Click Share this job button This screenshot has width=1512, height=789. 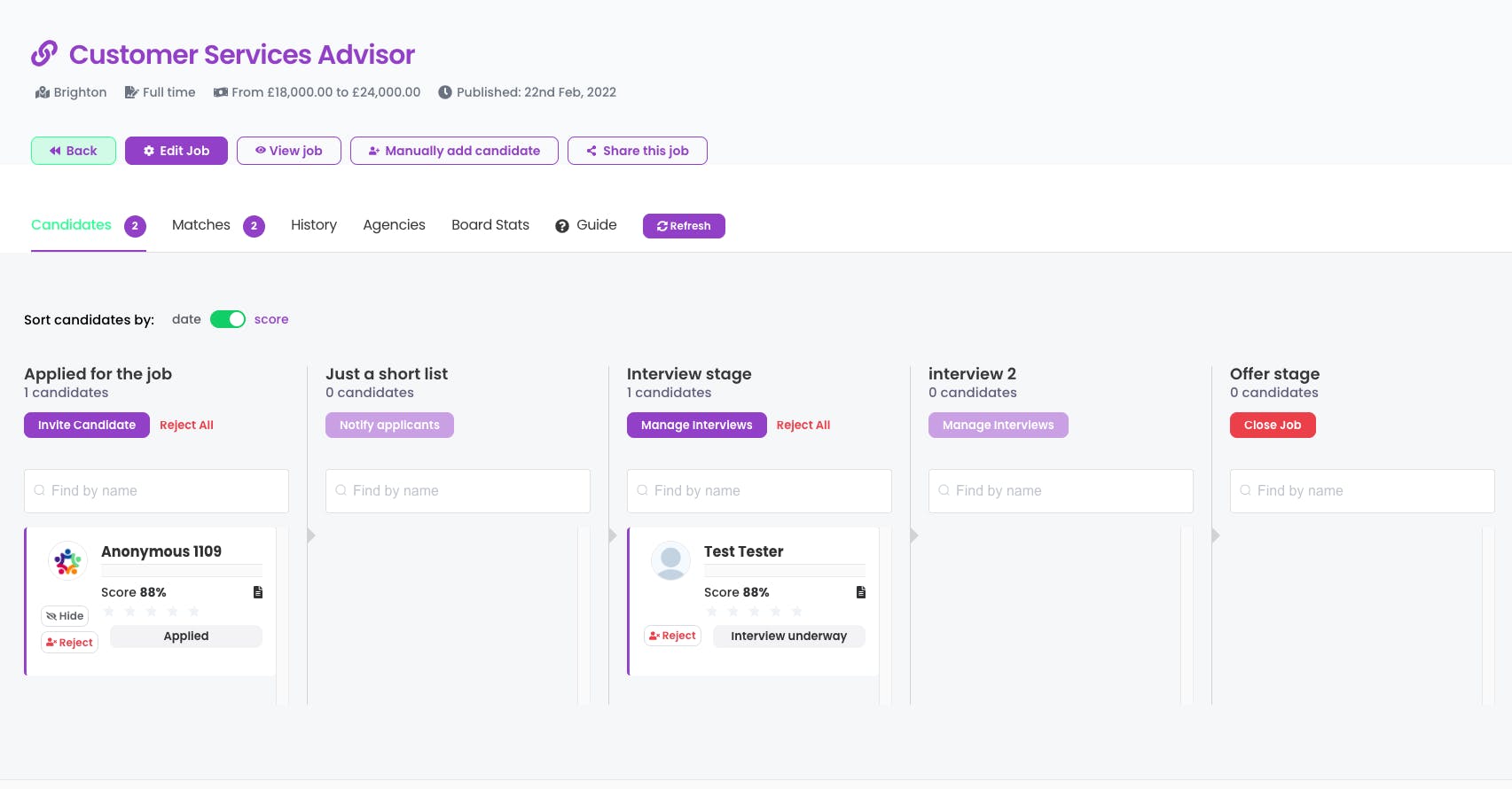pyautogui.click(x=638, y=151)
